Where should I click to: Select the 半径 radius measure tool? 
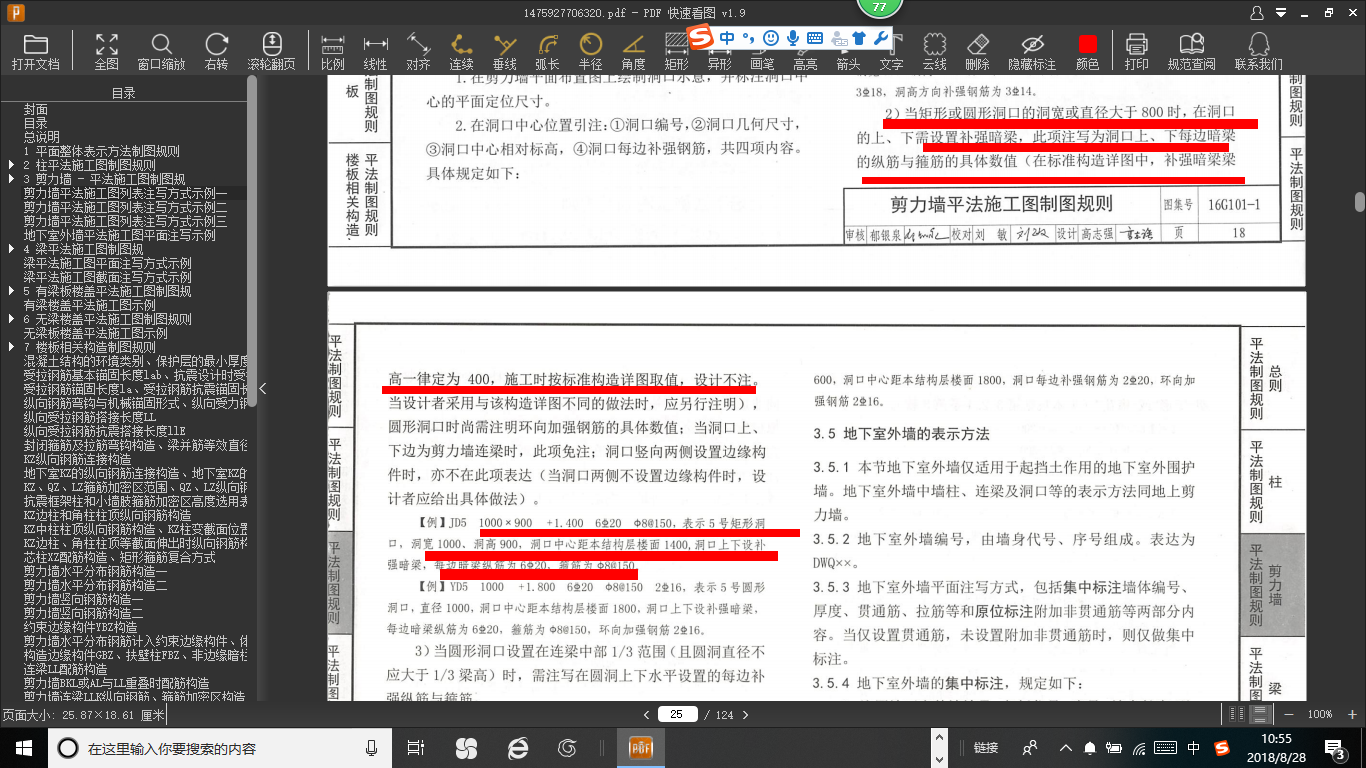click(x=590, y=51)
